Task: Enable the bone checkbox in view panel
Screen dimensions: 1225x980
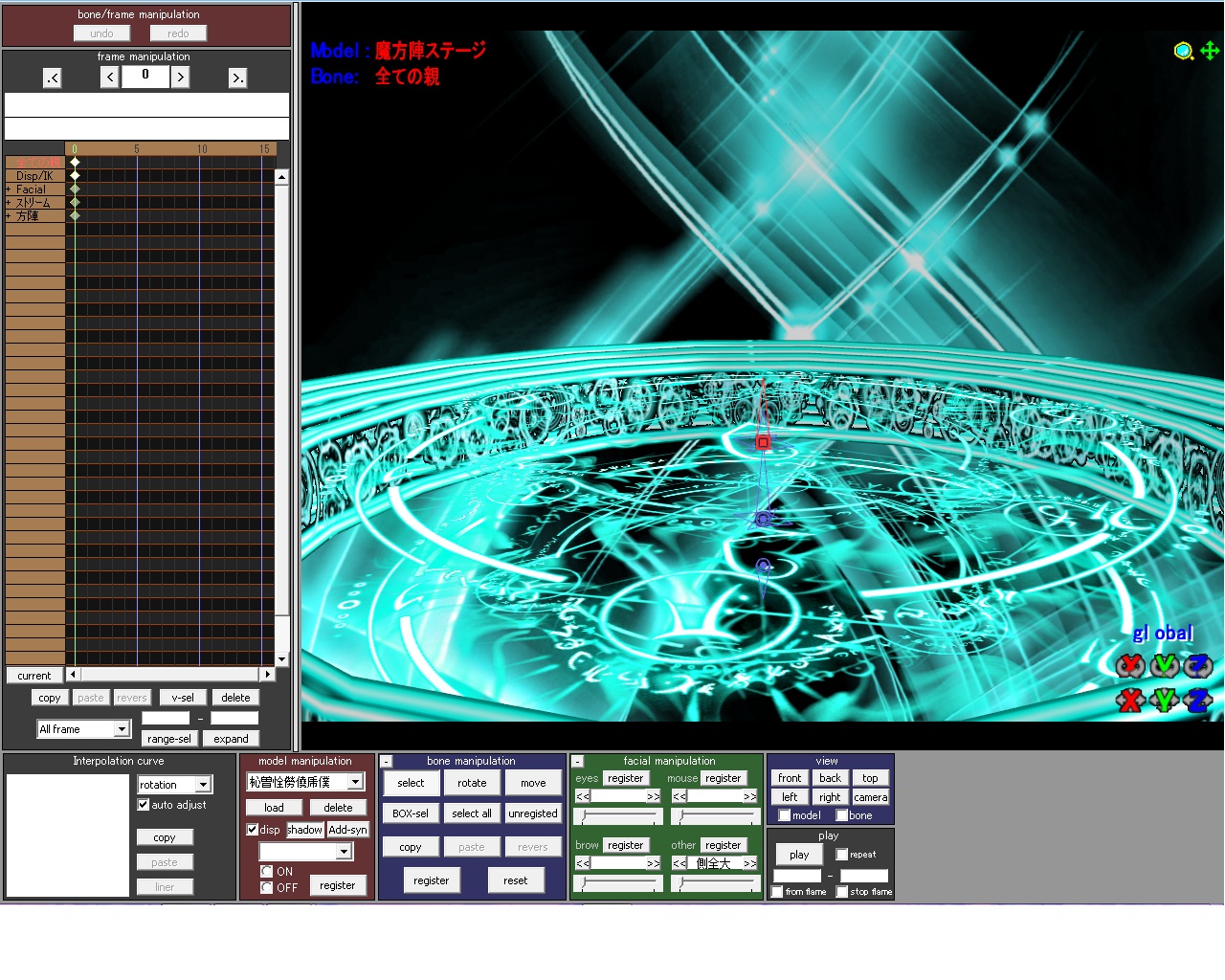Action: click(842, 815)
